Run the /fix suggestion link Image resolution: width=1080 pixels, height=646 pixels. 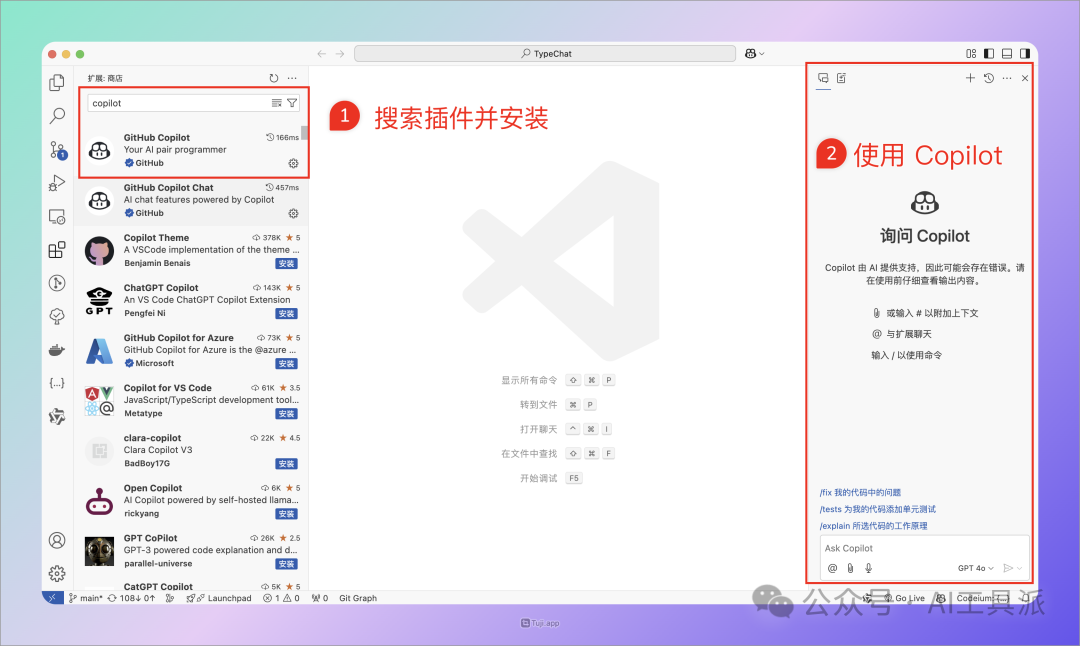860,492
